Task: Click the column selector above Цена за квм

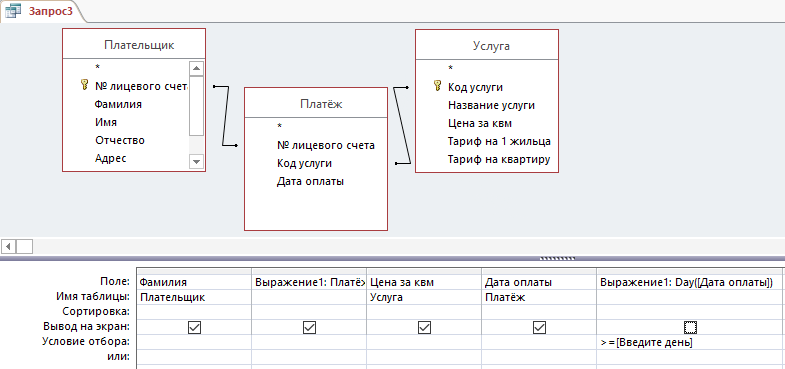Action: 424,271
